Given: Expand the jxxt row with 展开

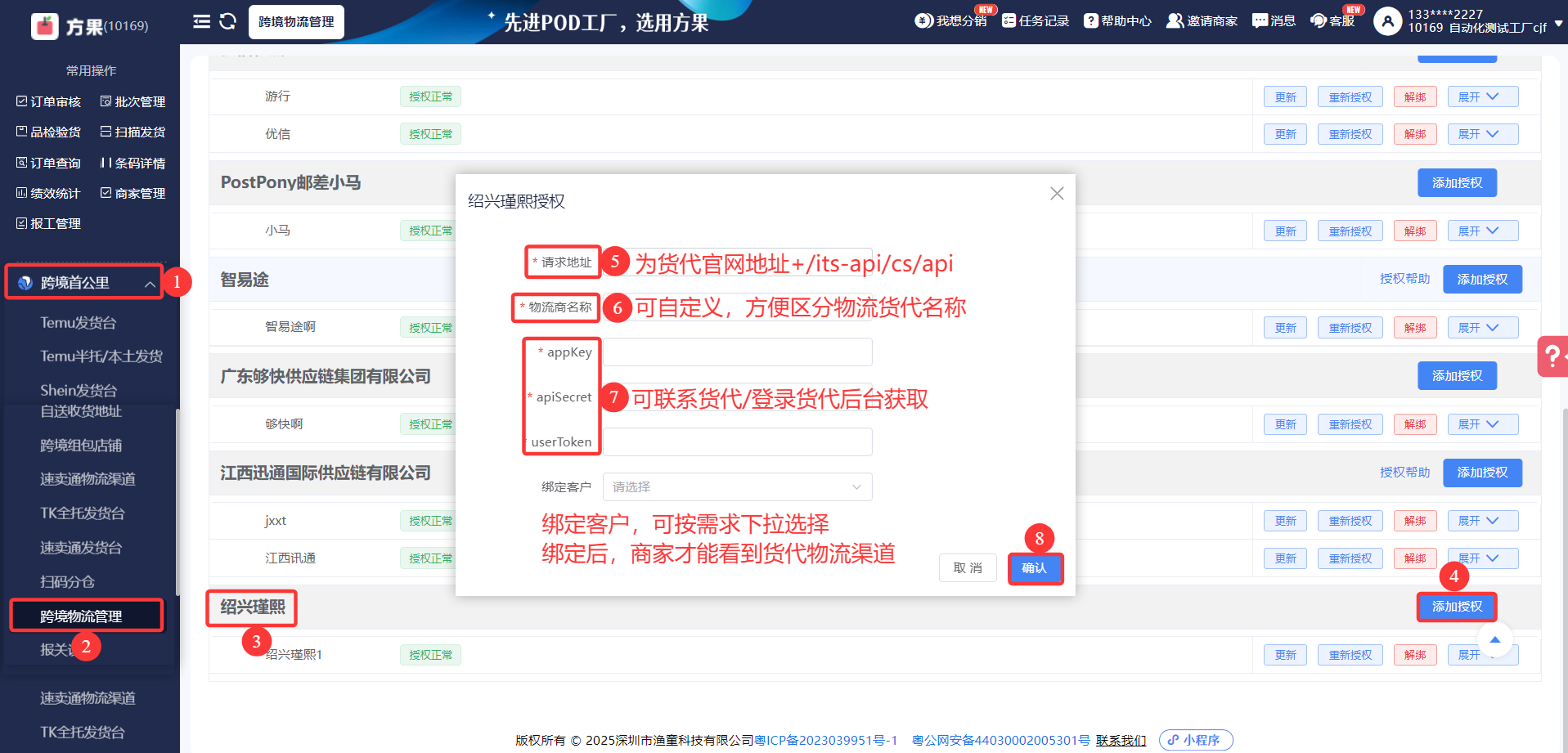Looking at the screenshot, I should pyautogui.click(x=1482, y=521).
